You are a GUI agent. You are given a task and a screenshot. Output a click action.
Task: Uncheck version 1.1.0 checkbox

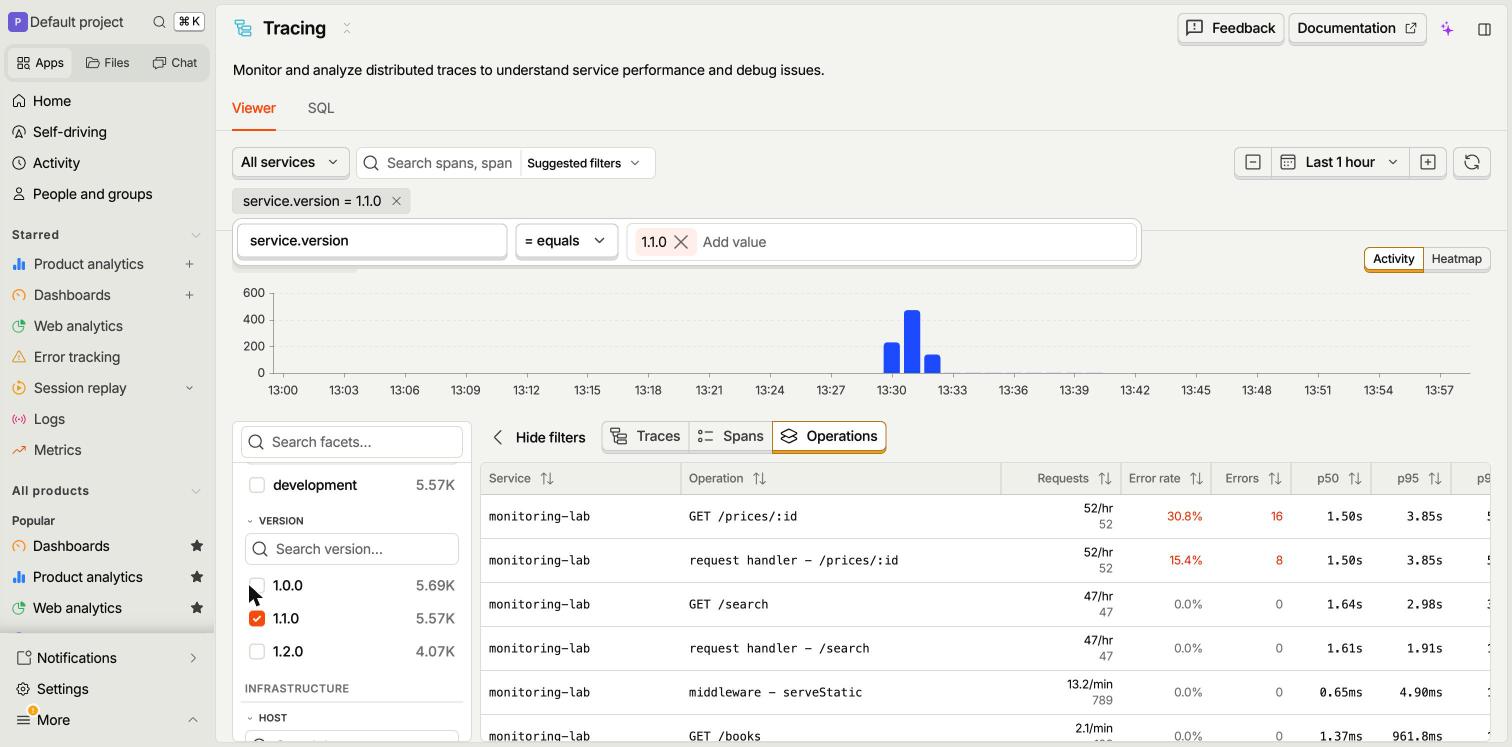pyautogui.click(x=257, y=618)
